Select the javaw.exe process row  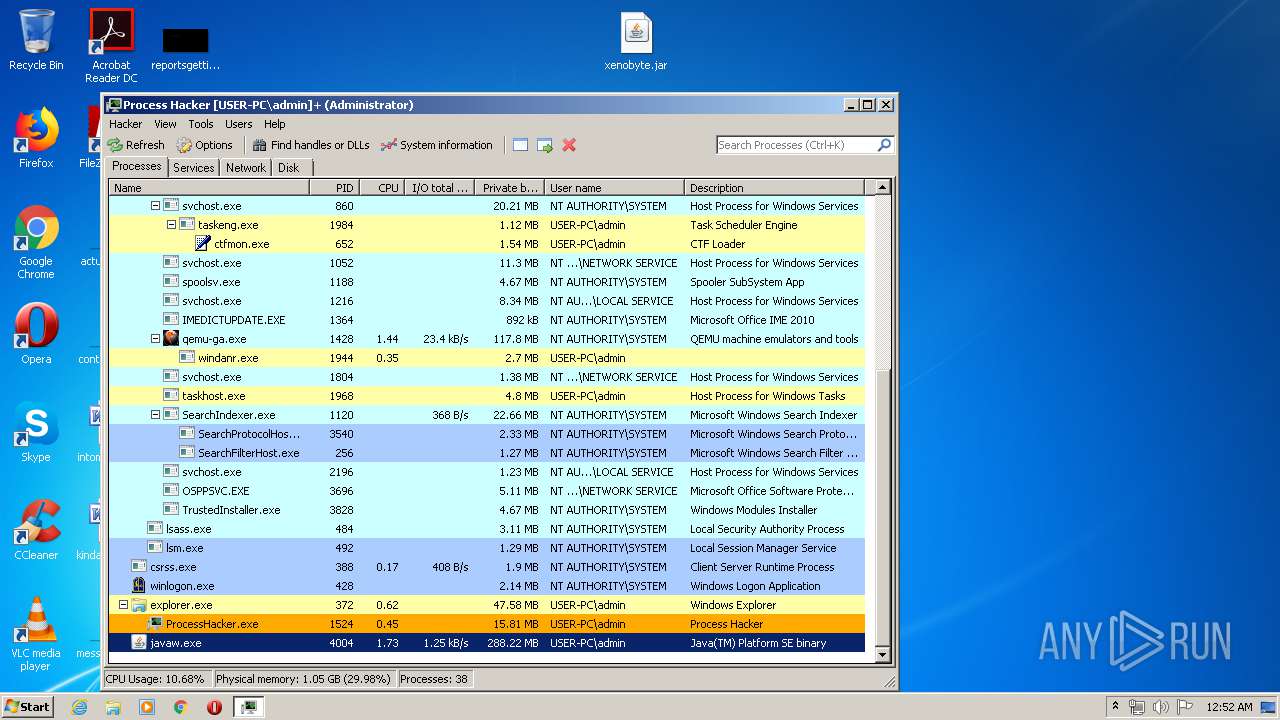487,643
